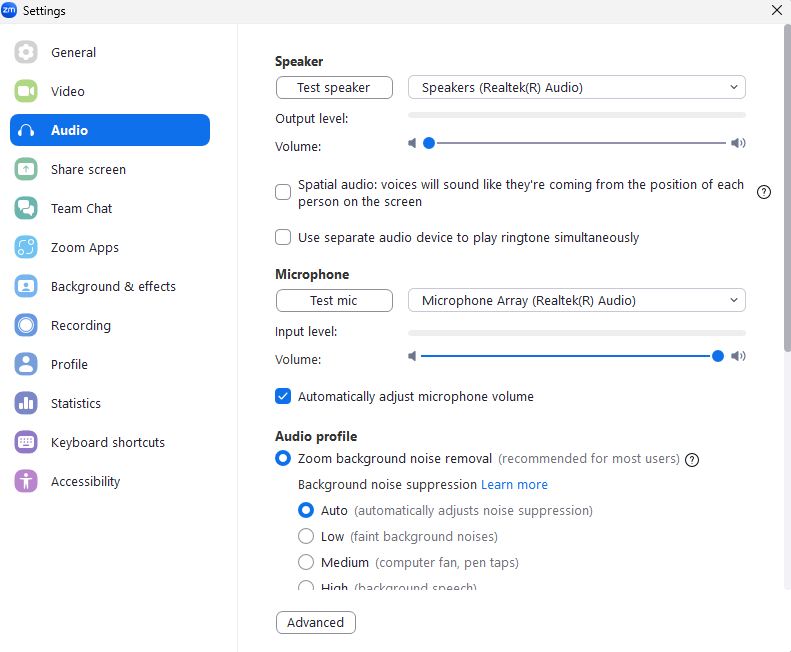Click the Statistics bar chart icon
791x652 pixels.
tap(26, 403)
